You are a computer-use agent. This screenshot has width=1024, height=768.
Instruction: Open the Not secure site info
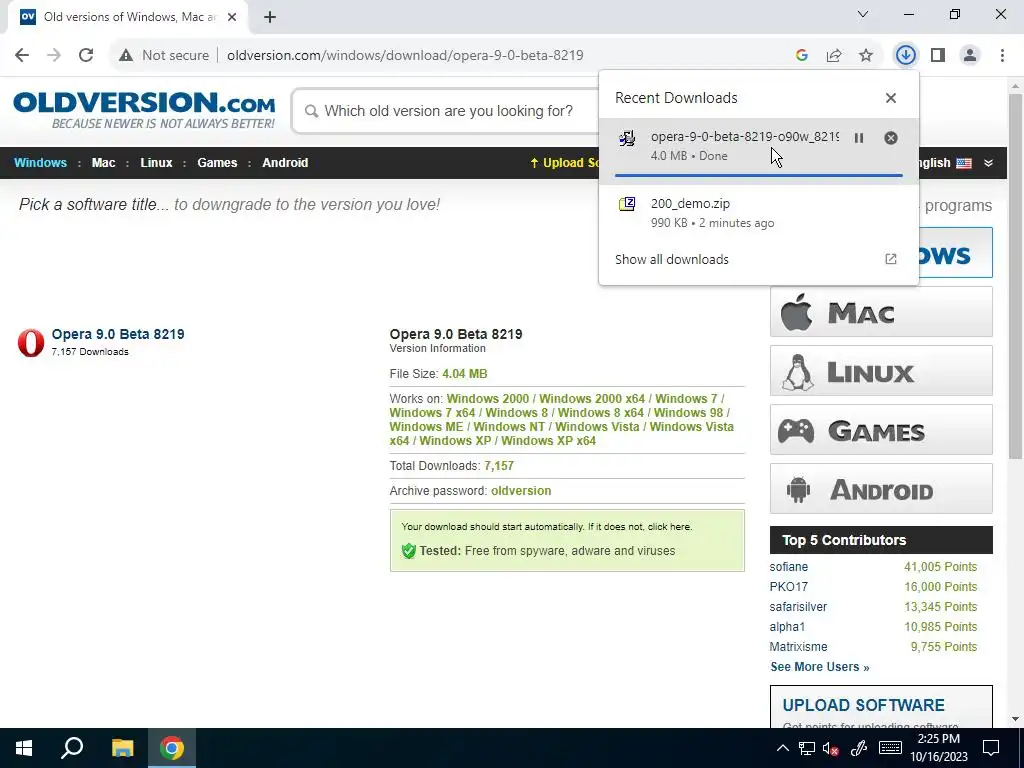point(164,56)
